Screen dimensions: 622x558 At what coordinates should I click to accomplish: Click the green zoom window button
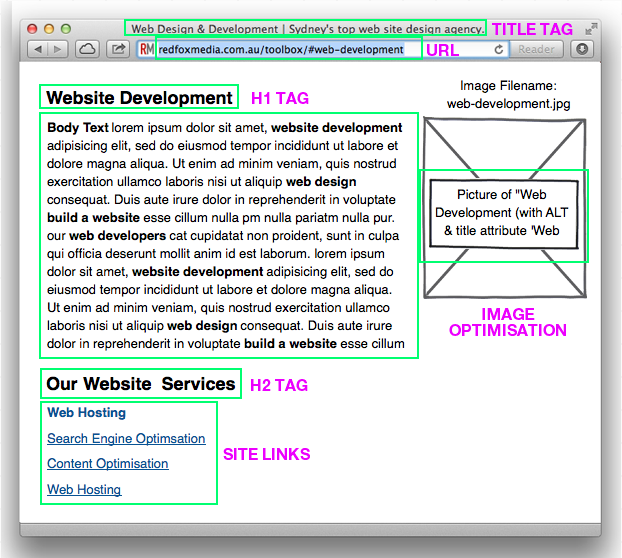(66, 29)
